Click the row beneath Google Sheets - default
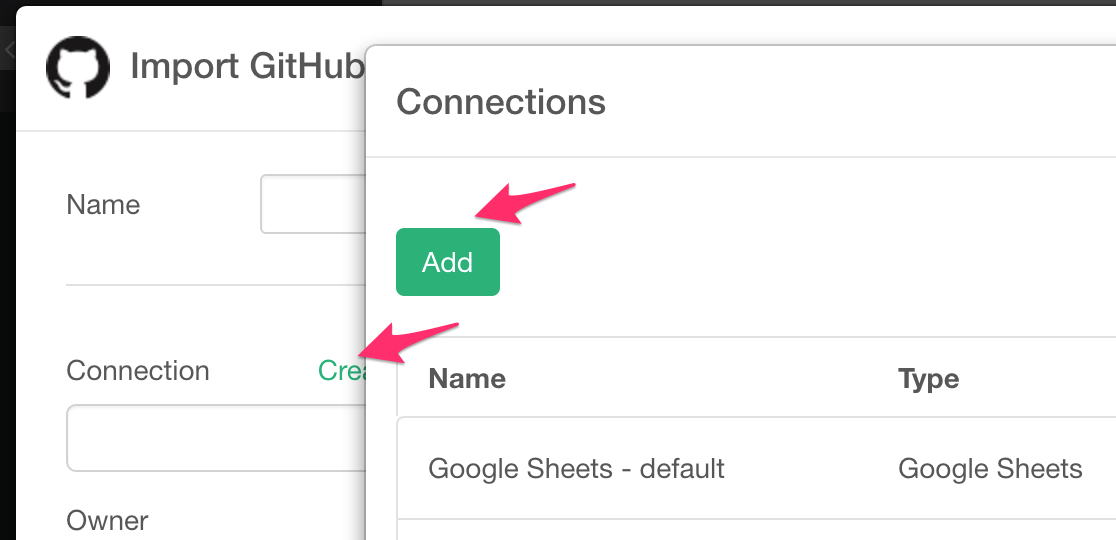Viewport: 1116px width, 540px height. [x=756, y=530]
